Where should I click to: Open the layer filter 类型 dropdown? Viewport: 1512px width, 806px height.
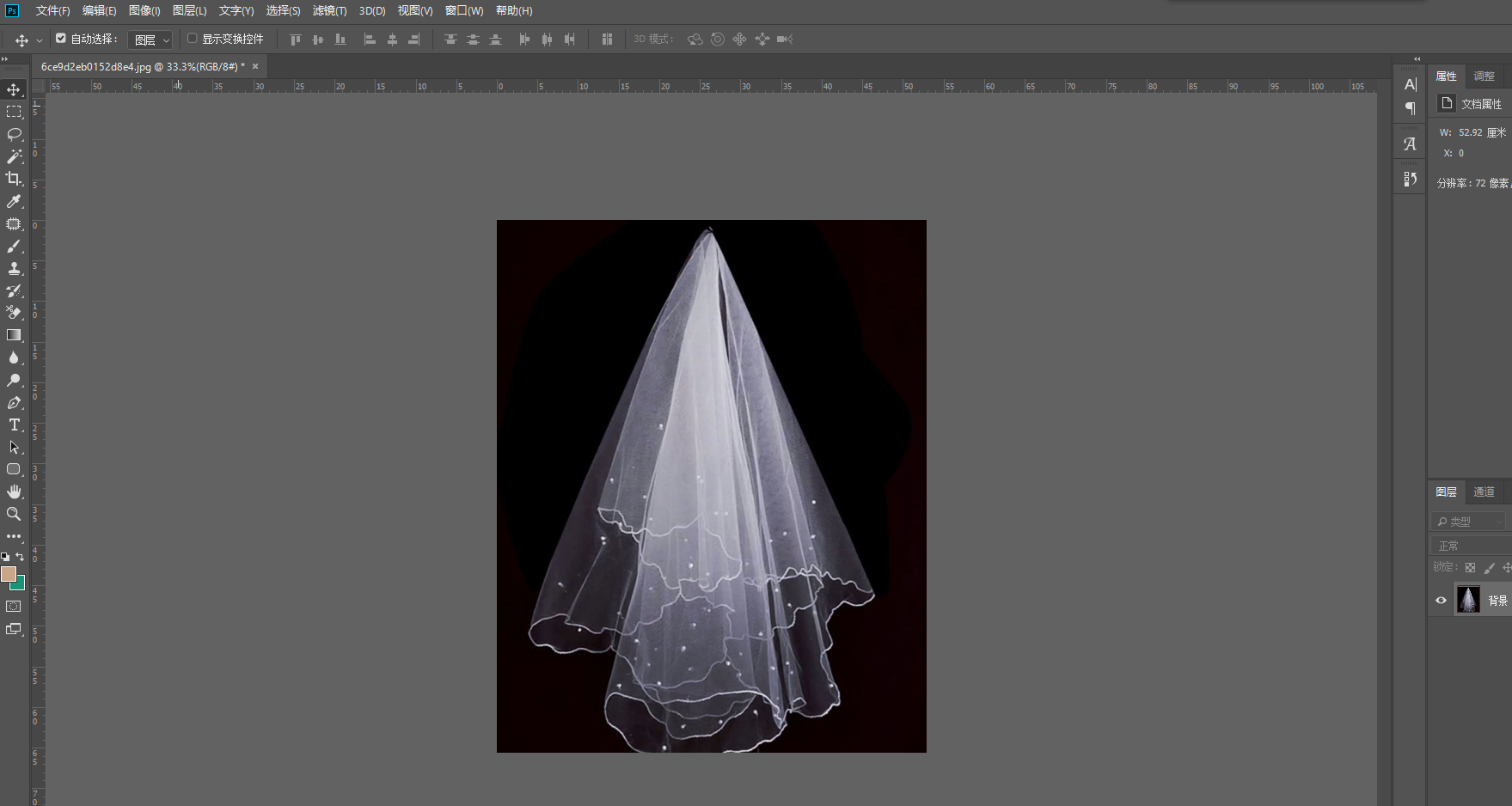click(x=1470, y=522)
